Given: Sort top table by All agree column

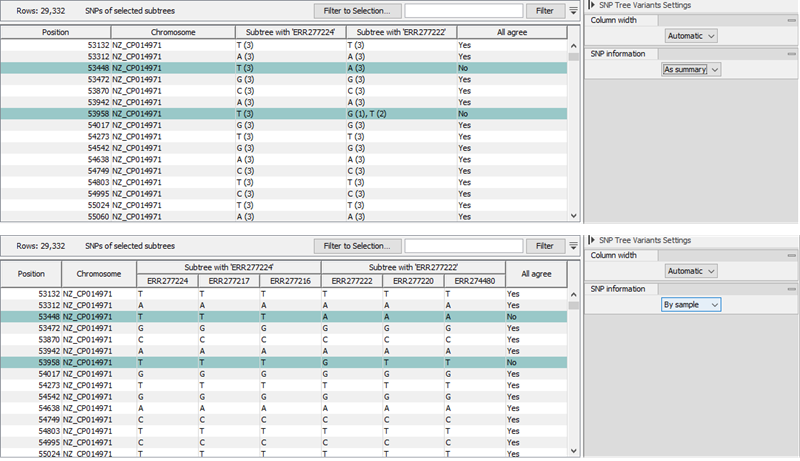Looking at the screenshot, I should tap(512, 32).
